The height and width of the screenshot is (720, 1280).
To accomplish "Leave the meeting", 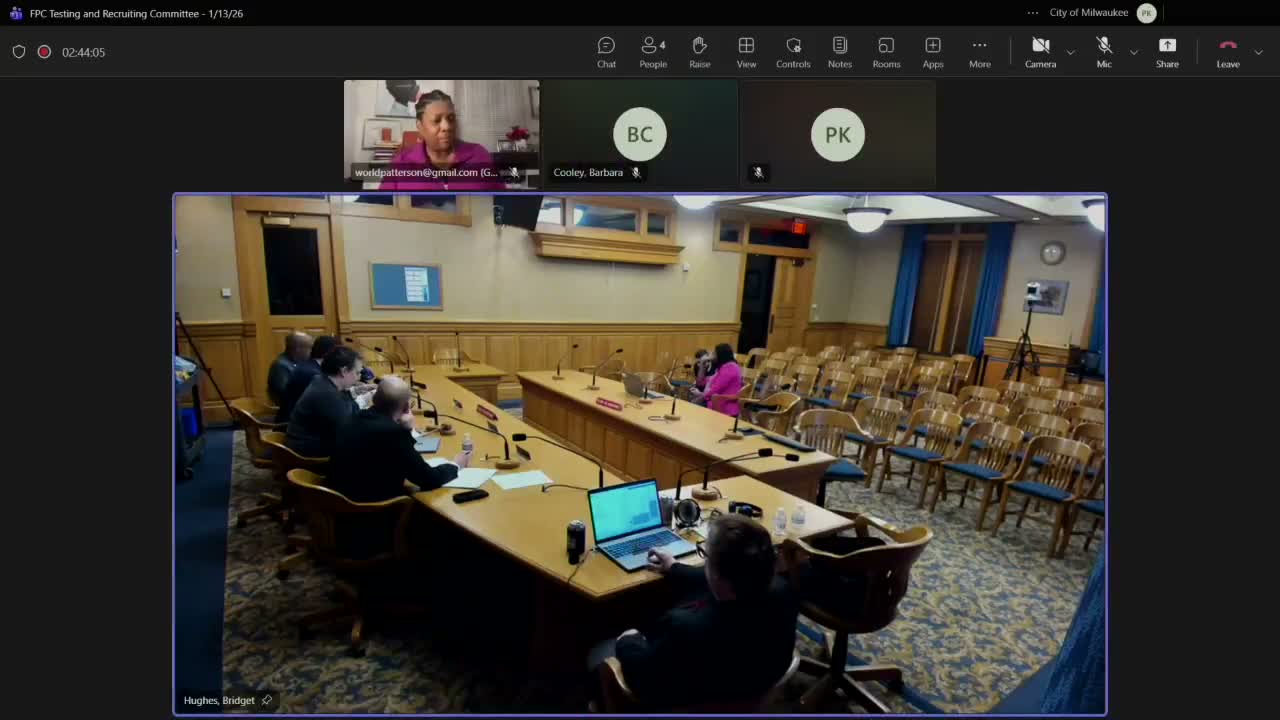I will point(1228,52).
